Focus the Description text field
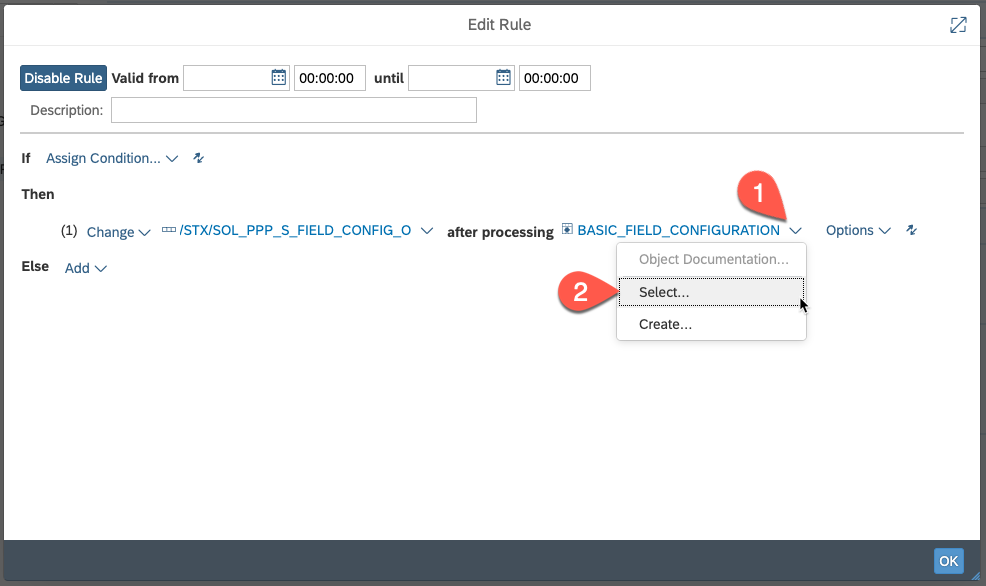 pyautogui.click(x=293, y=110)
